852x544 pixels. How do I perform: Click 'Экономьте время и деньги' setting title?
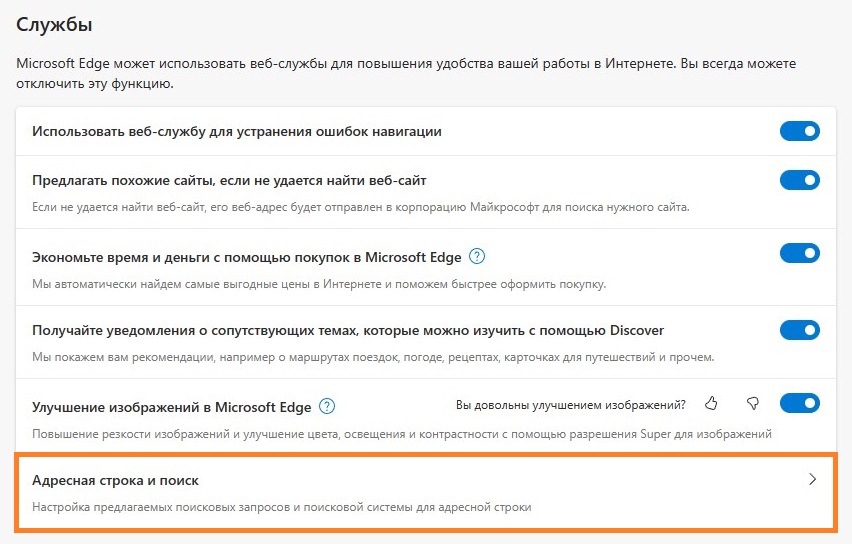247,257
